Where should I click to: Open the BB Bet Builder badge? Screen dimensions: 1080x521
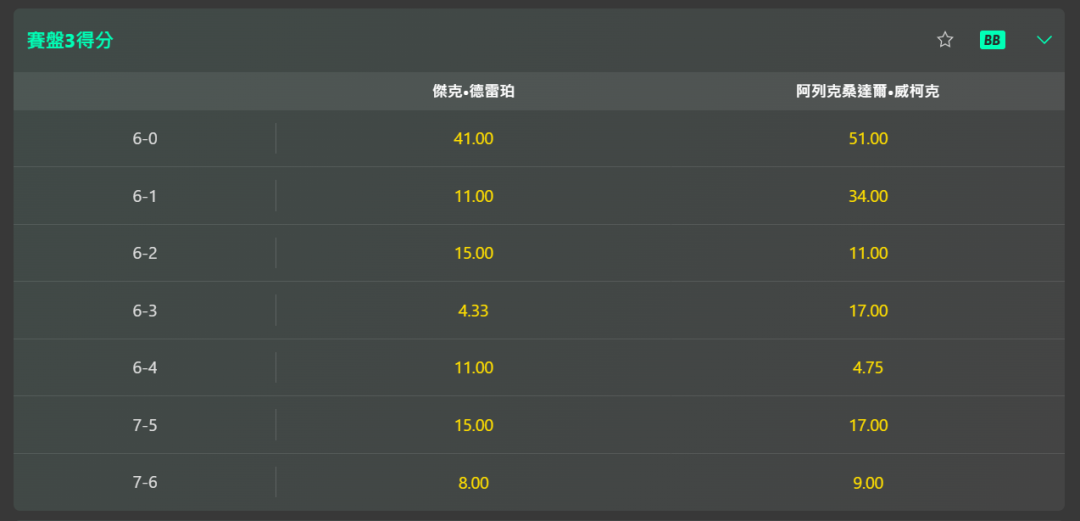993,40
